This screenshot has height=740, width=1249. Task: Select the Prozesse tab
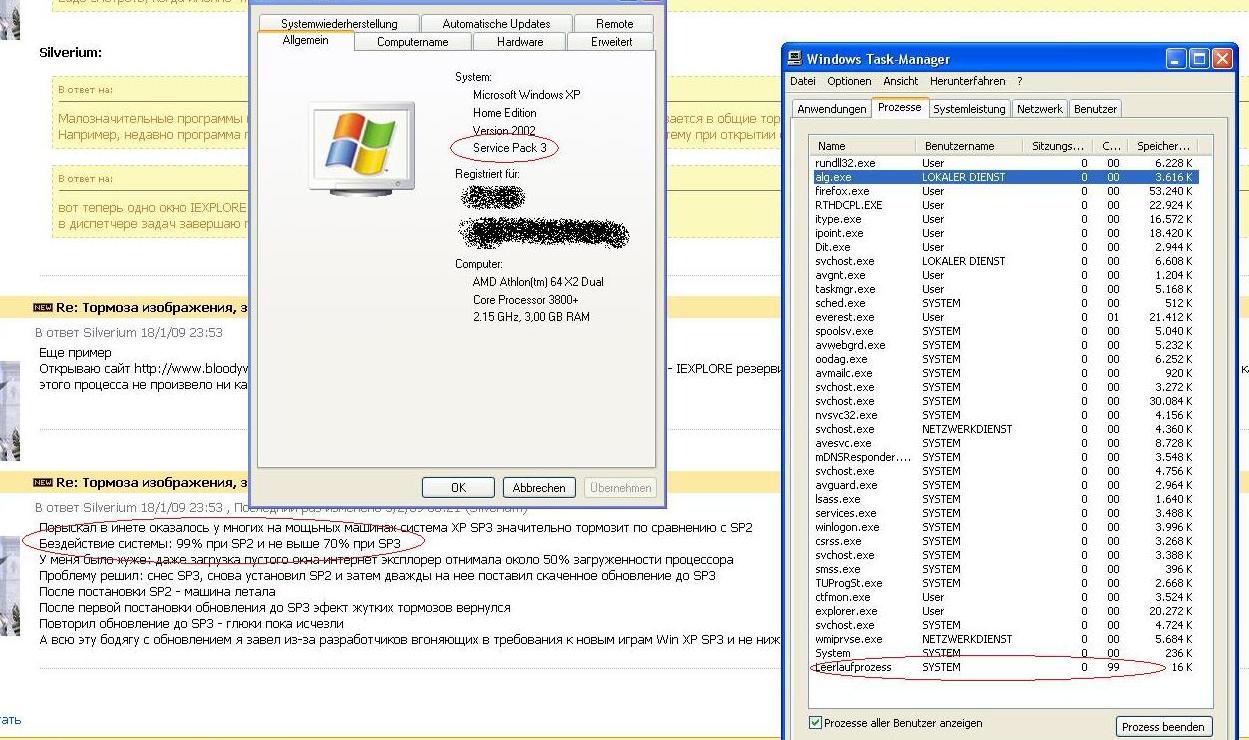coord(899,107)
